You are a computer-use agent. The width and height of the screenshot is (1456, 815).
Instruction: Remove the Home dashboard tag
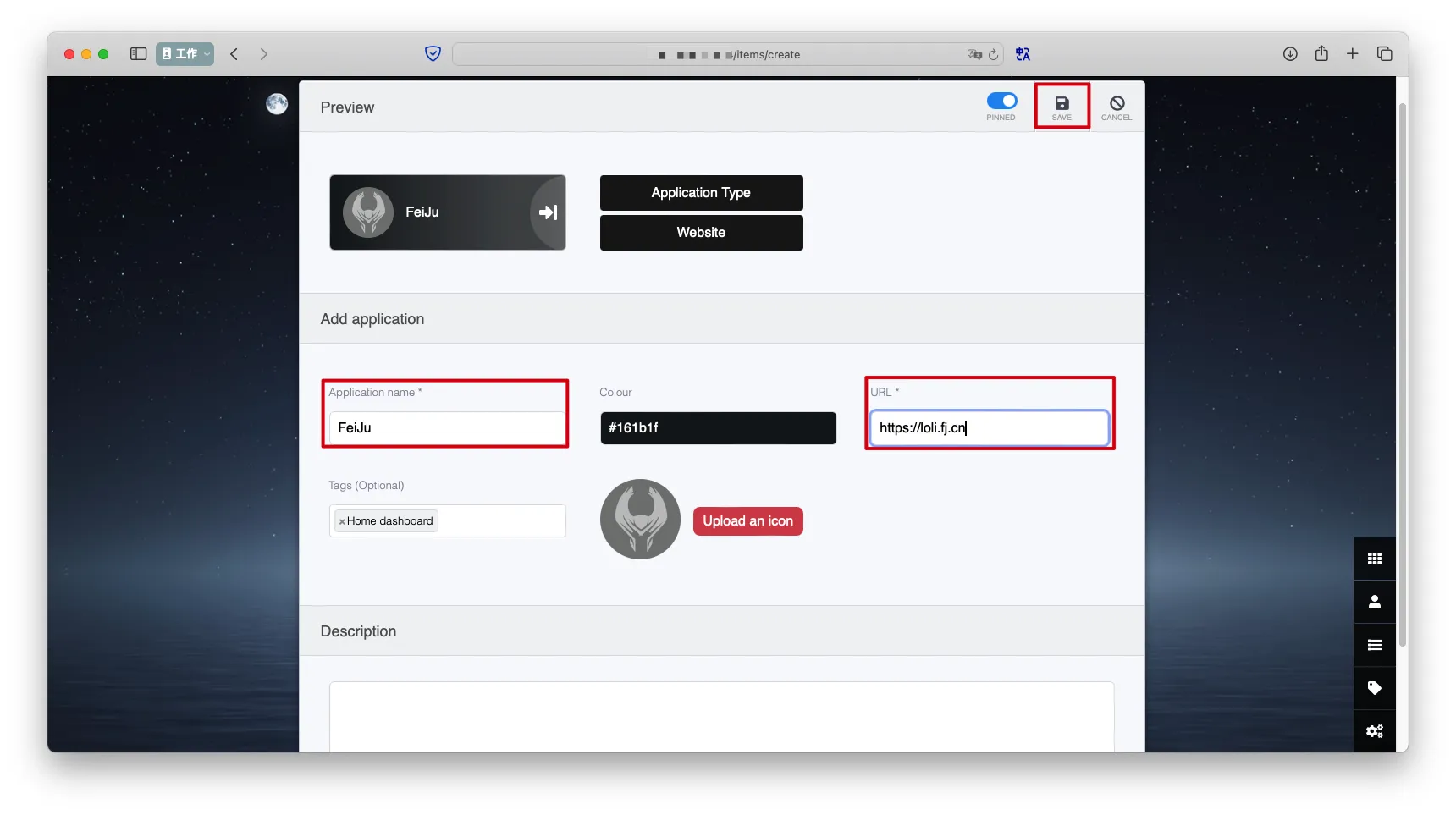pos(342,522)
